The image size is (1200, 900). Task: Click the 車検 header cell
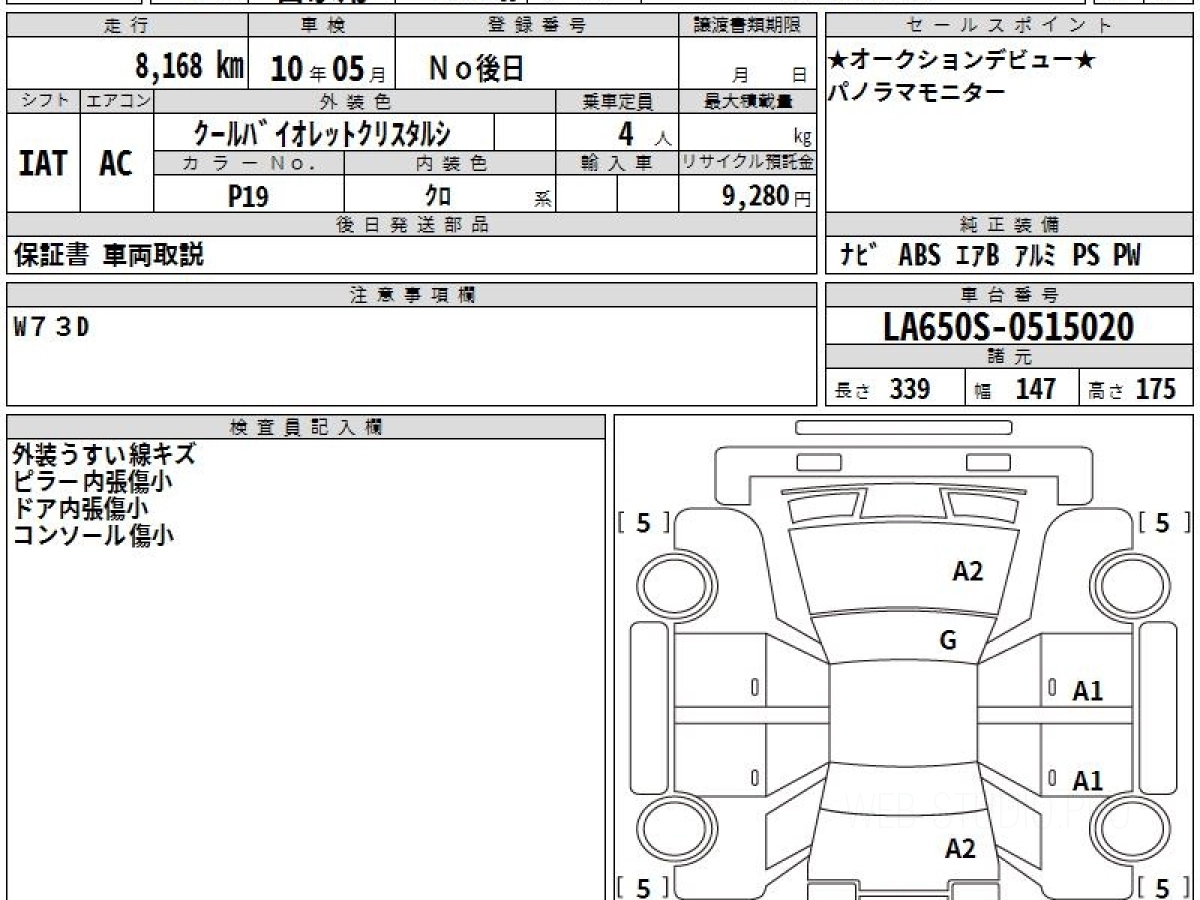[x=321, y=26]
